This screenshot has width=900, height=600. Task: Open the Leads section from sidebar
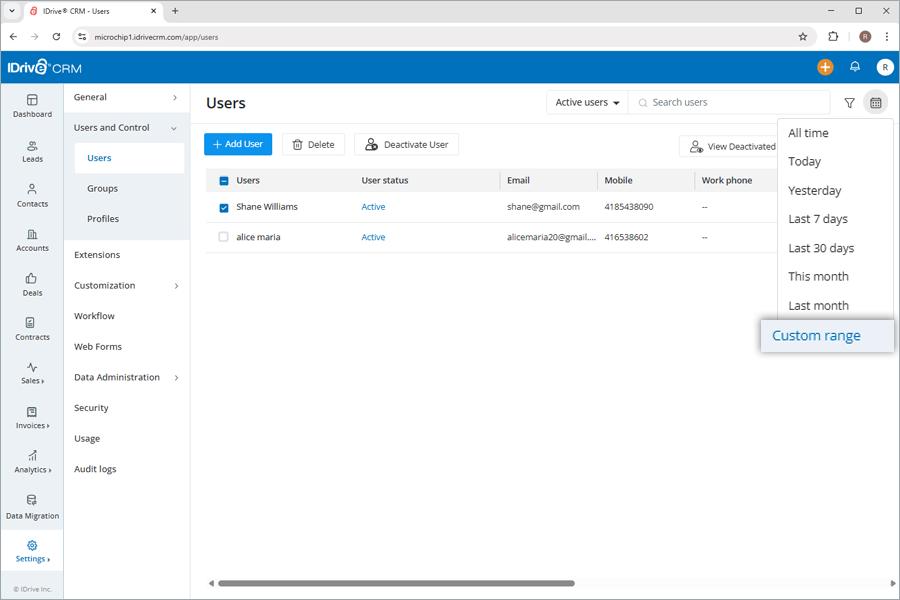pyautogui.click(x=32, y=150)
